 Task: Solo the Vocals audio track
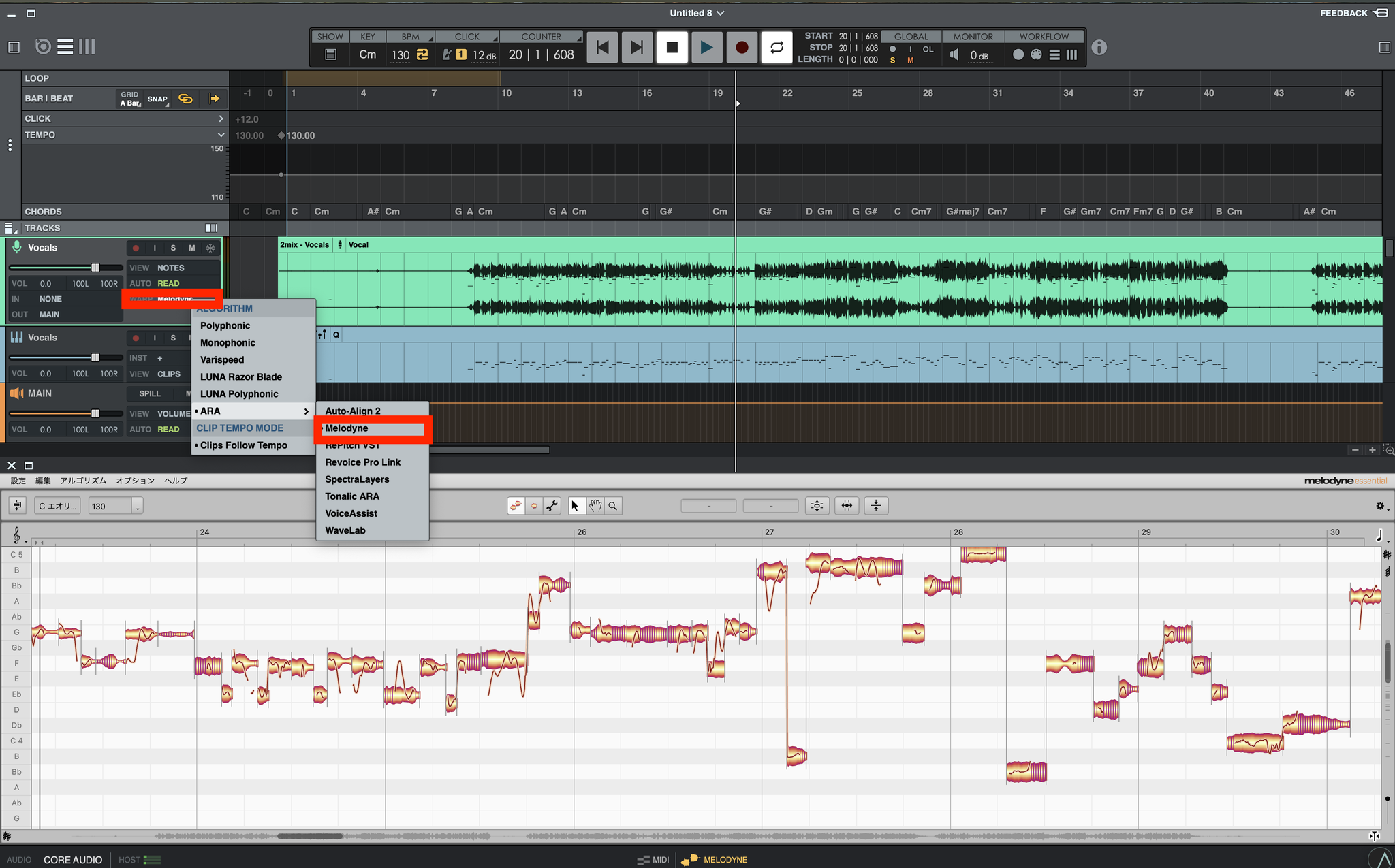coord(173,248)
